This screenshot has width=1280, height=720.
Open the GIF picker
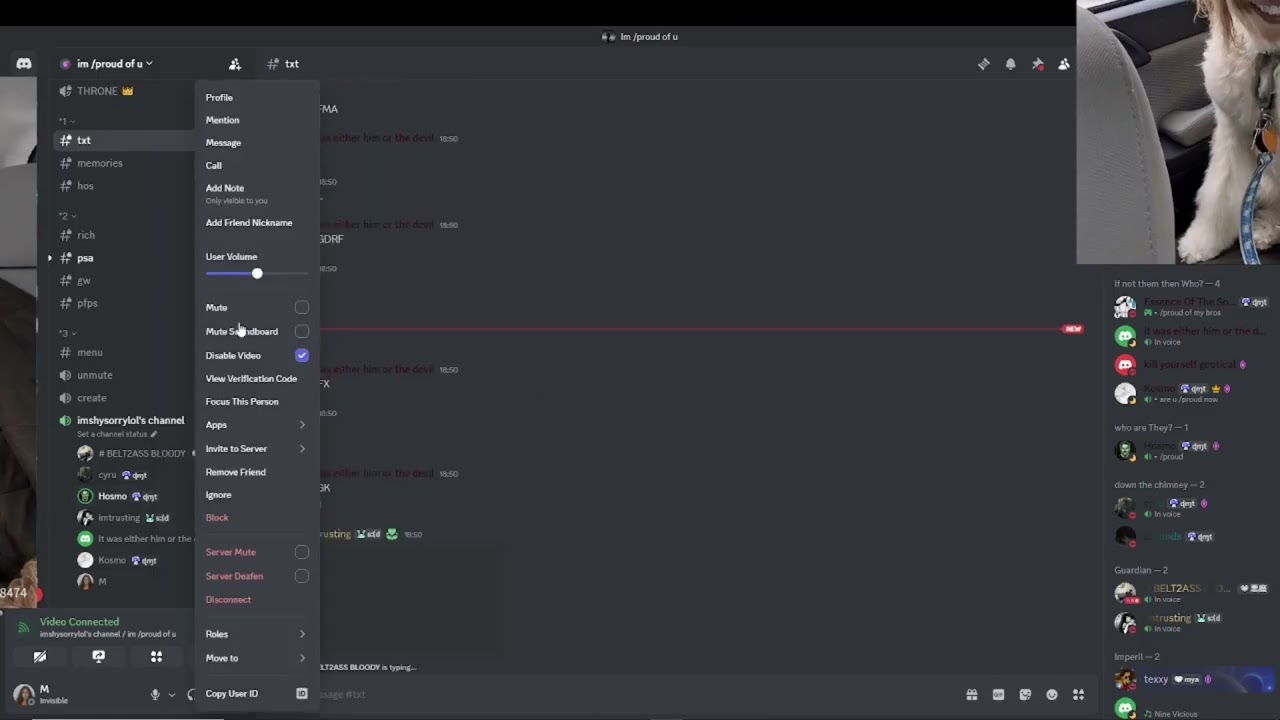pos(998,695)
